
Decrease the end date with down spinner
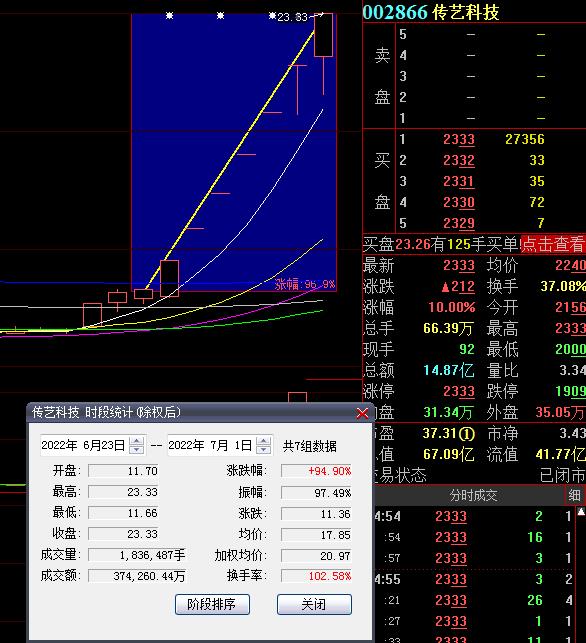point(263,449)
